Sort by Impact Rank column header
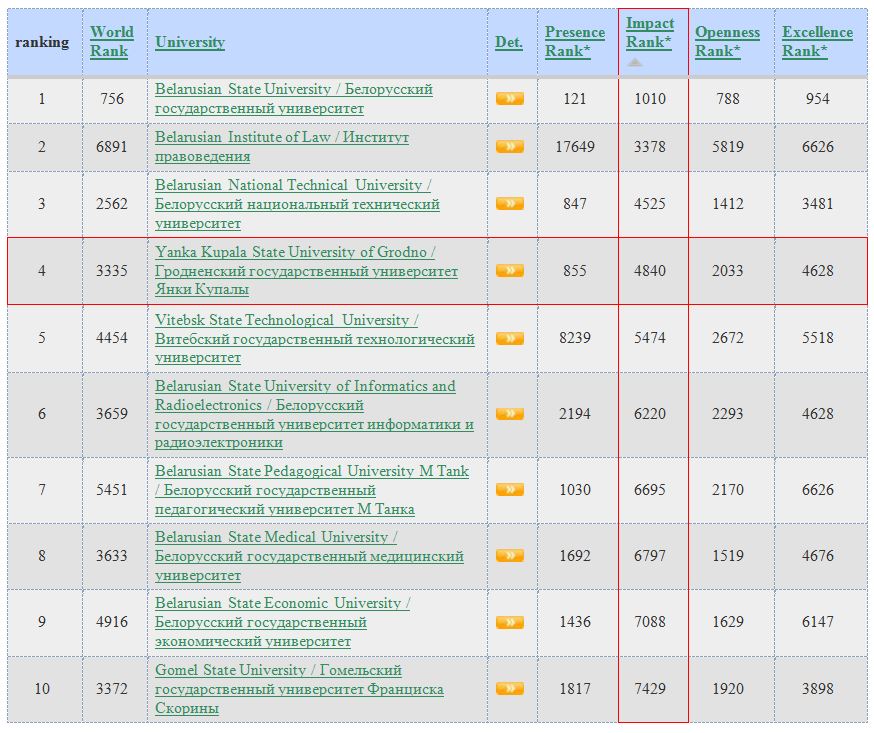 650,32
